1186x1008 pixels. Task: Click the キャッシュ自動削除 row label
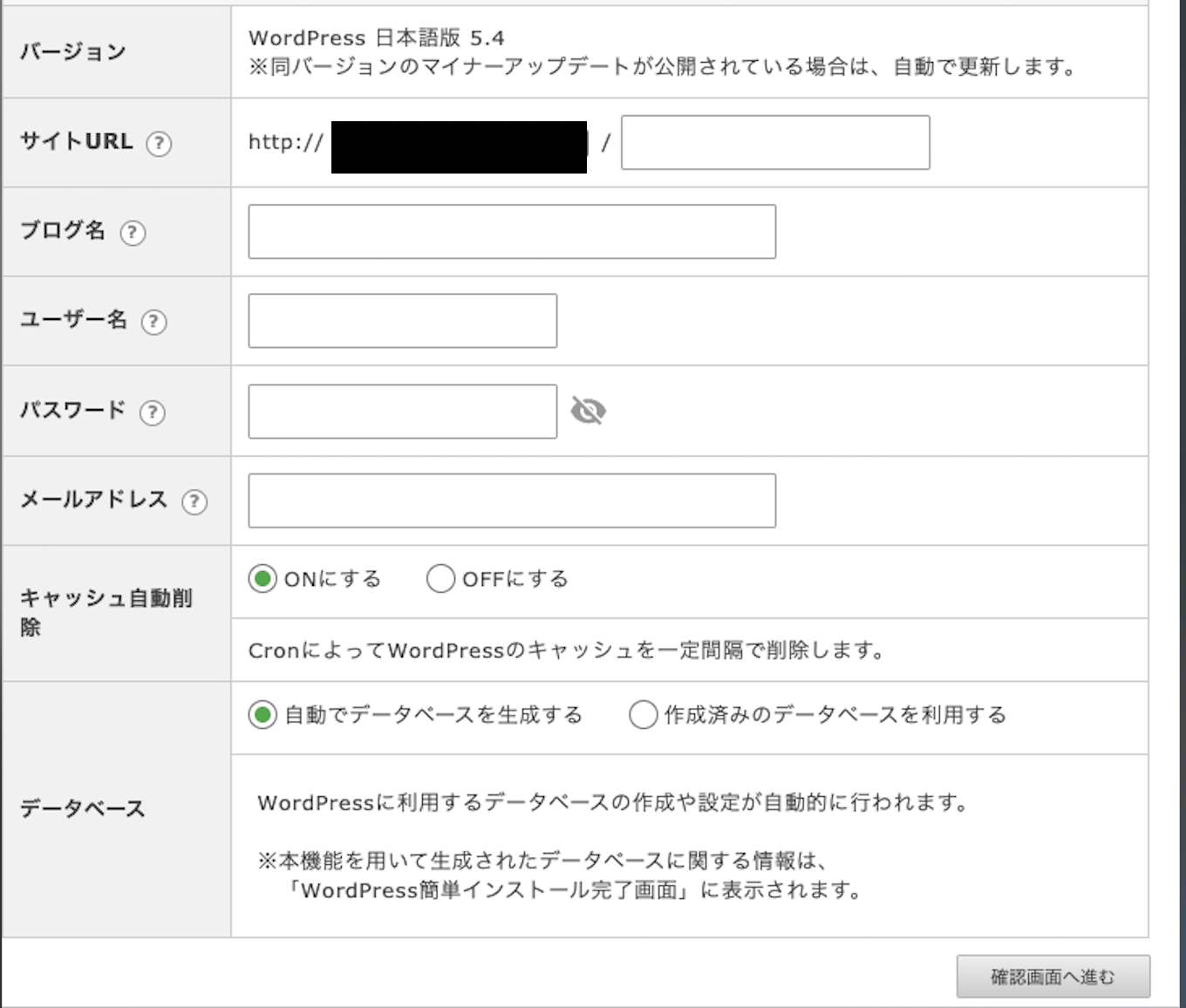click(x=106, y=612)
